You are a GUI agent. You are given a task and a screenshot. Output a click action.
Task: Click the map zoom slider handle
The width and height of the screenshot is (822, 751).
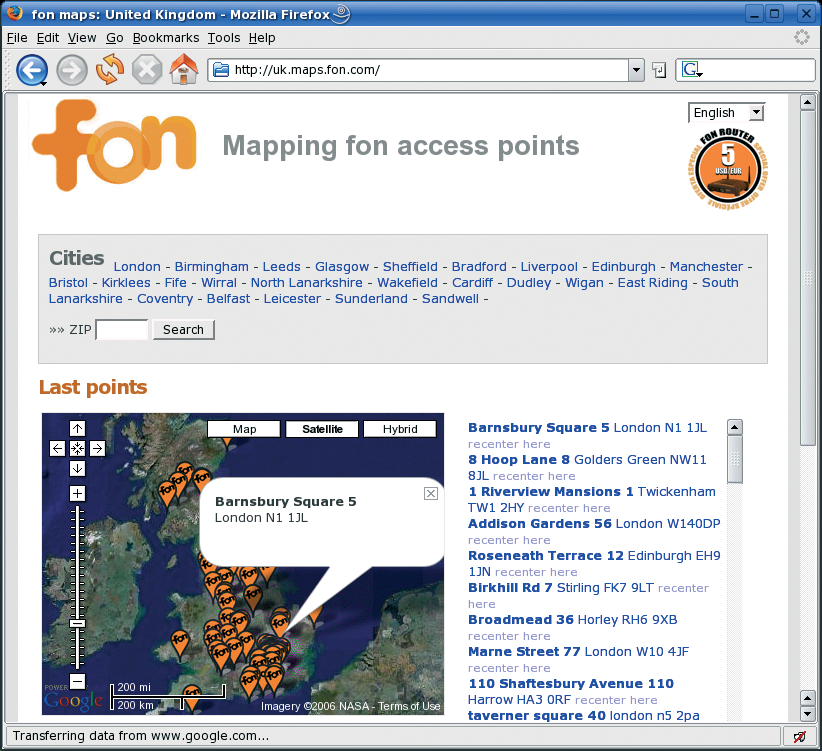point(78,623)
